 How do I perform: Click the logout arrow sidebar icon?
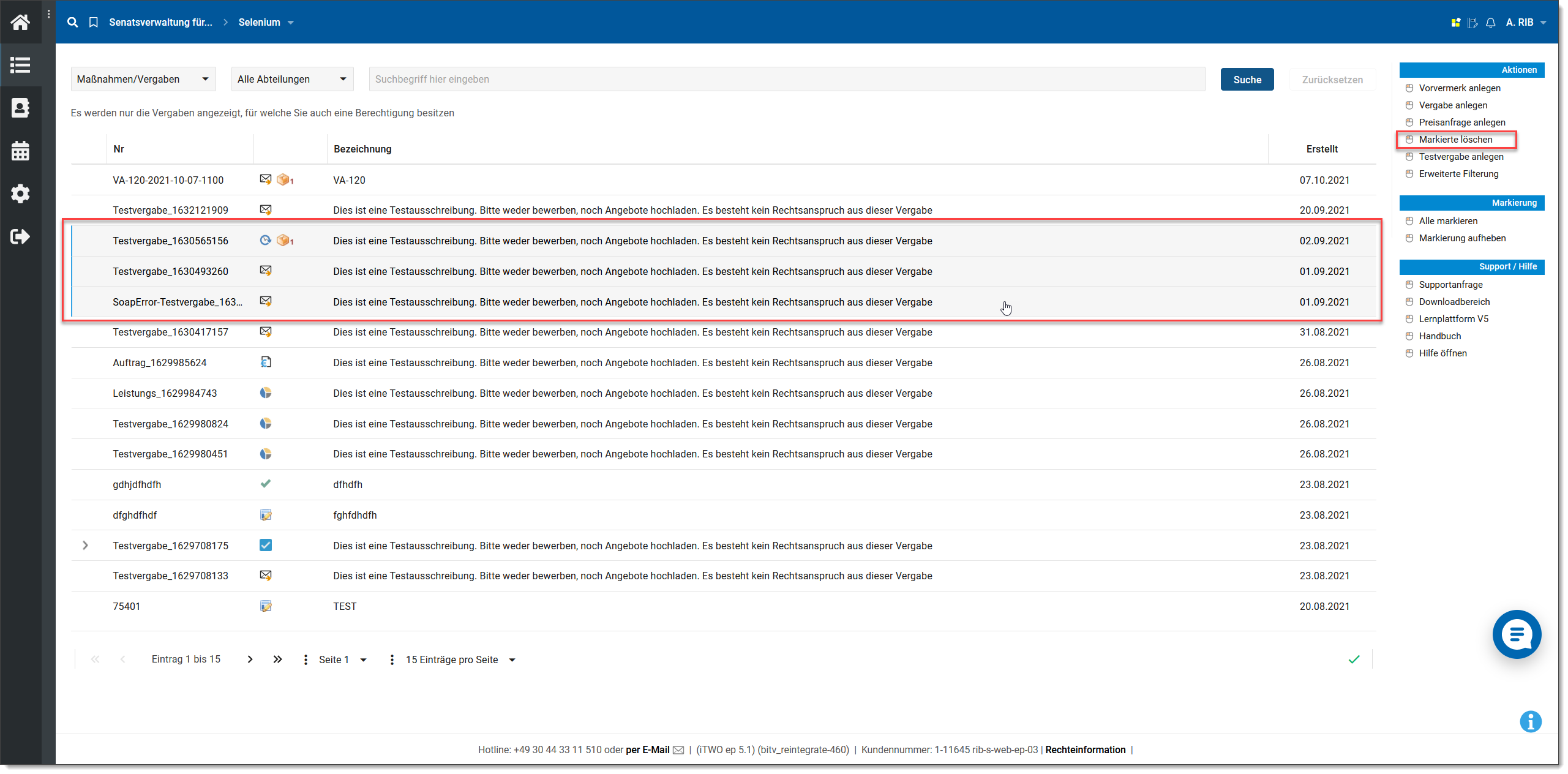(x=20, y=236)
